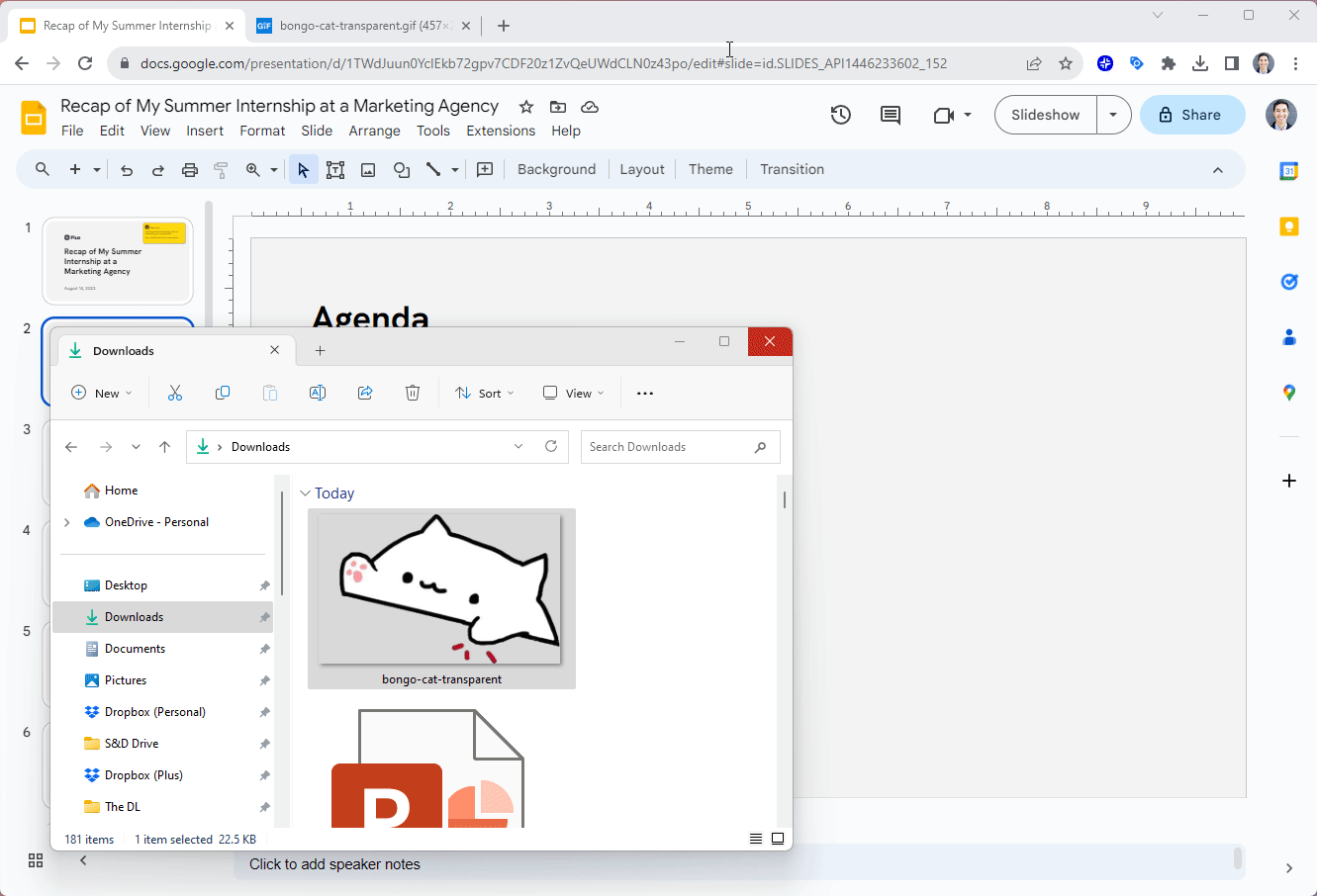1317x896 pixels.
Task: Open the New dropdown in File Explorer
Action: [101, 393]
